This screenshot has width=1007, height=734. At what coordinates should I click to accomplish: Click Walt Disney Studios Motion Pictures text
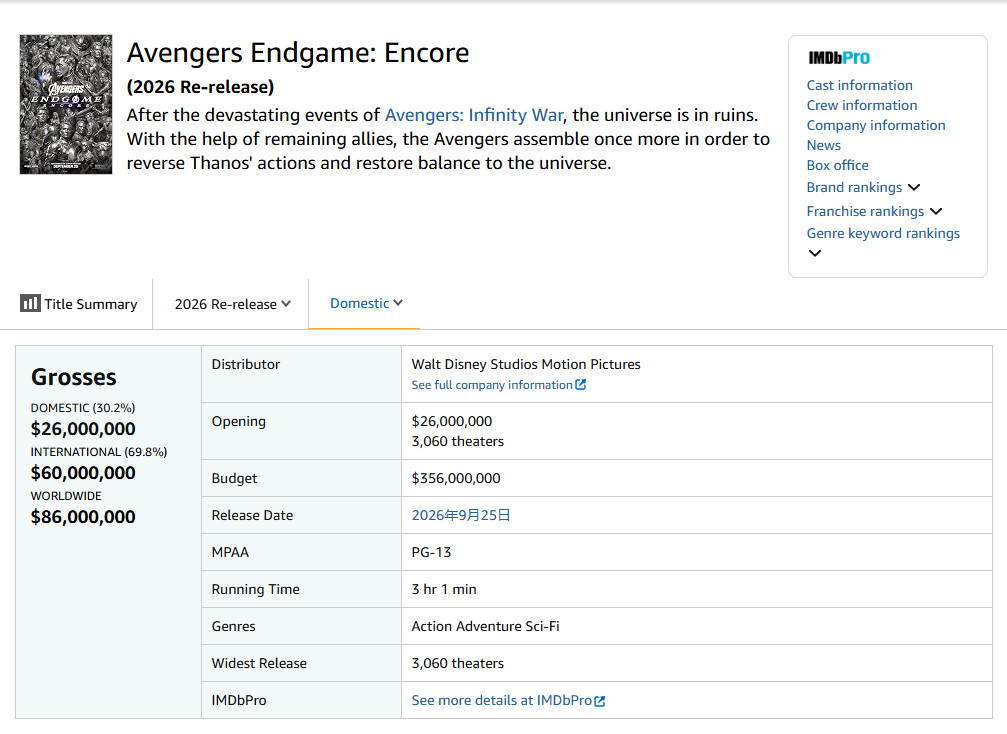click(526, 364)
